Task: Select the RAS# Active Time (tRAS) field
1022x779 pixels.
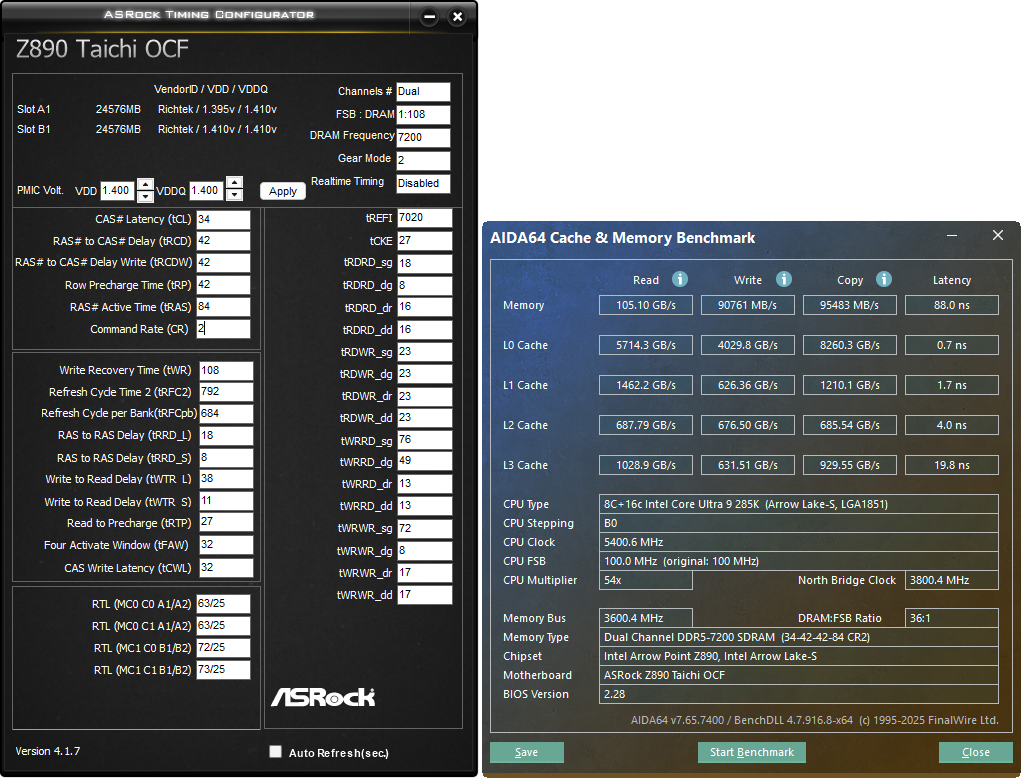Action: point(223,306)
